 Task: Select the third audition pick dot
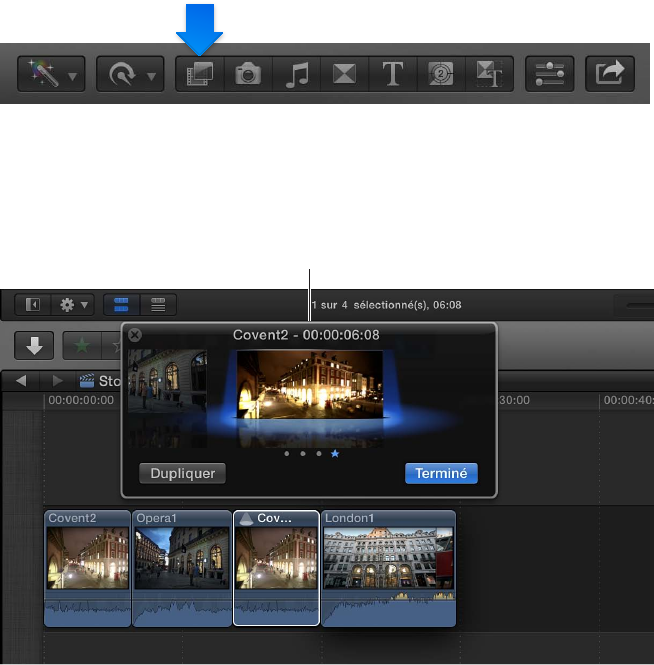pos(319,454)
